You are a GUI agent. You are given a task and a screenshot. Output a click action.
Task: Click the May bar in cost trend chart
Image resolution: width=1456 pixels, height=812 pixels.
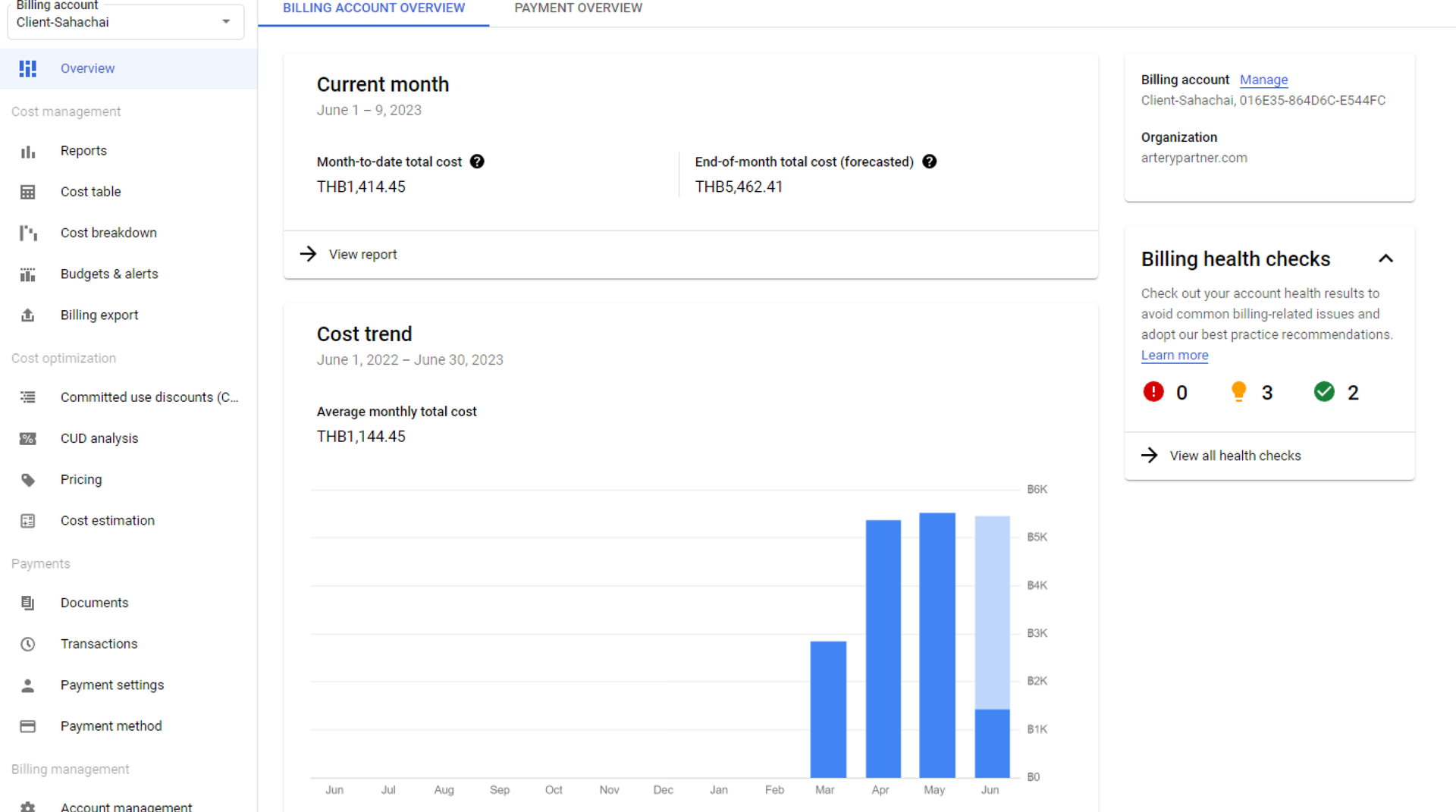(x=937, y=644)
